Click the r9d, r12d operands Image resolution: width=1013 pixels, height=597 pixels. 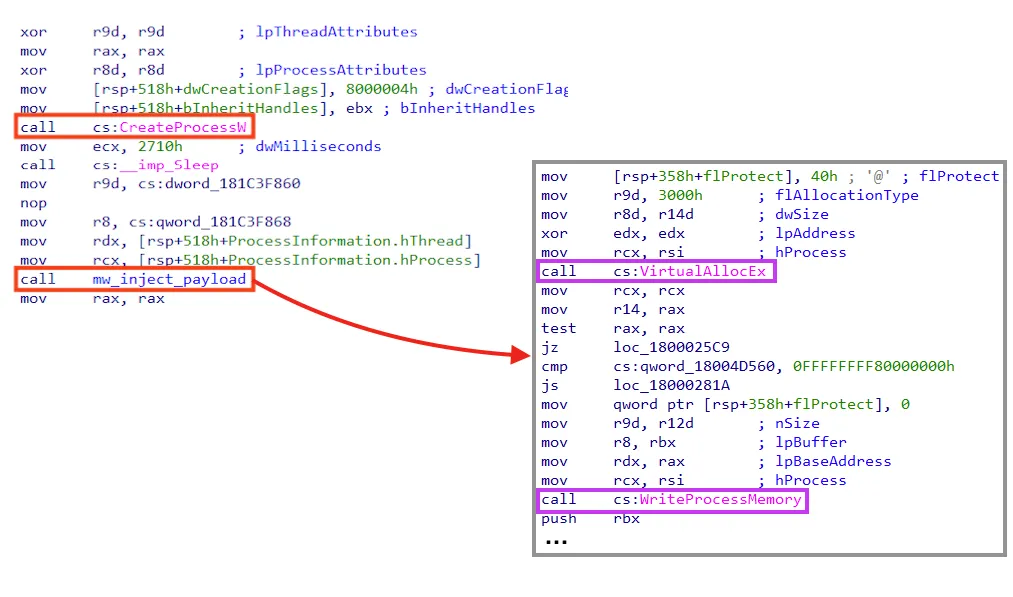pyautogui.click(x=653, y=424)
